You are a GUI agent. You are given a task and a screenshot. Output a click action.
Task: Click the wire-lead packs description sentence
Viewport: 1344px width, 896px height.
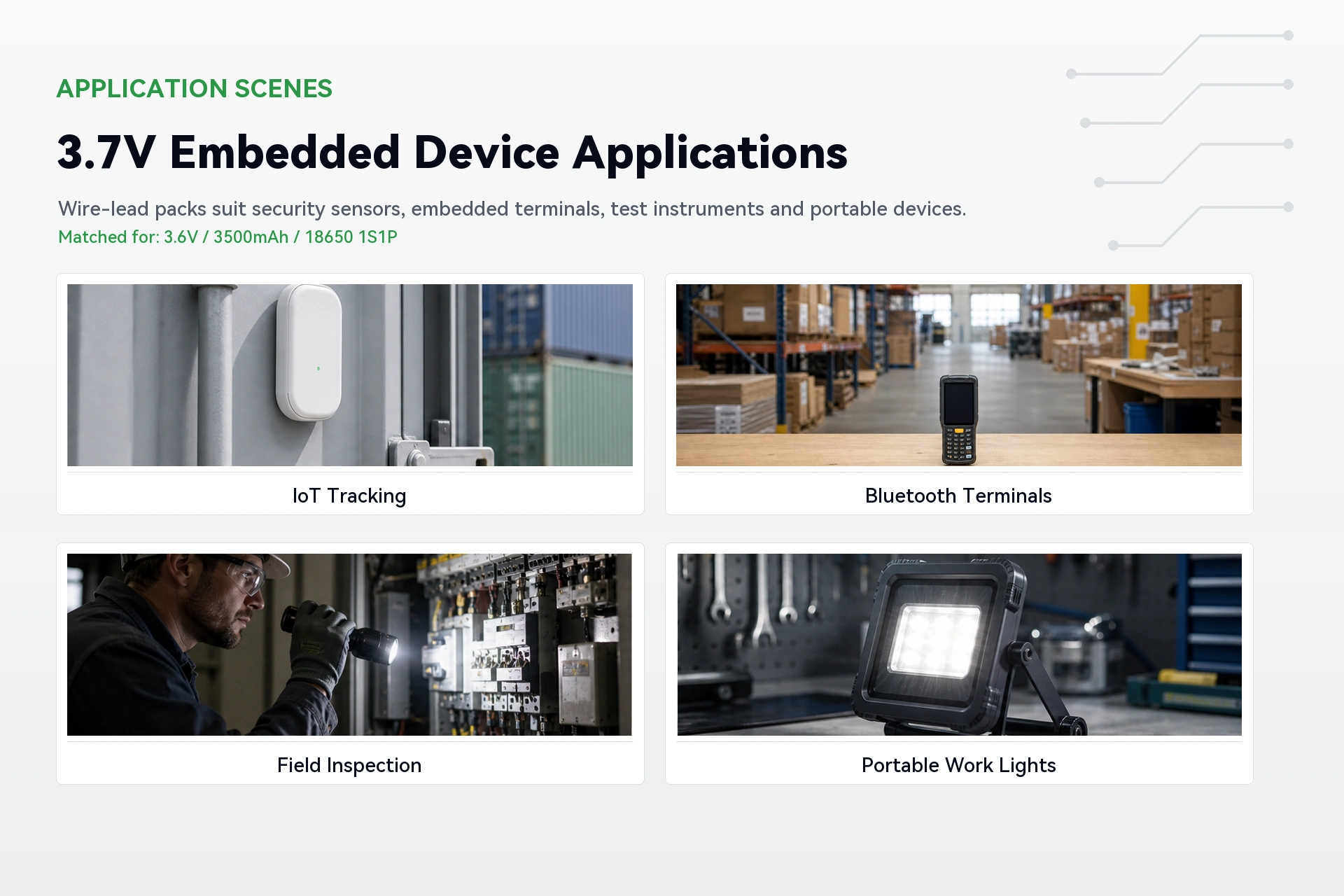[512, 209]
